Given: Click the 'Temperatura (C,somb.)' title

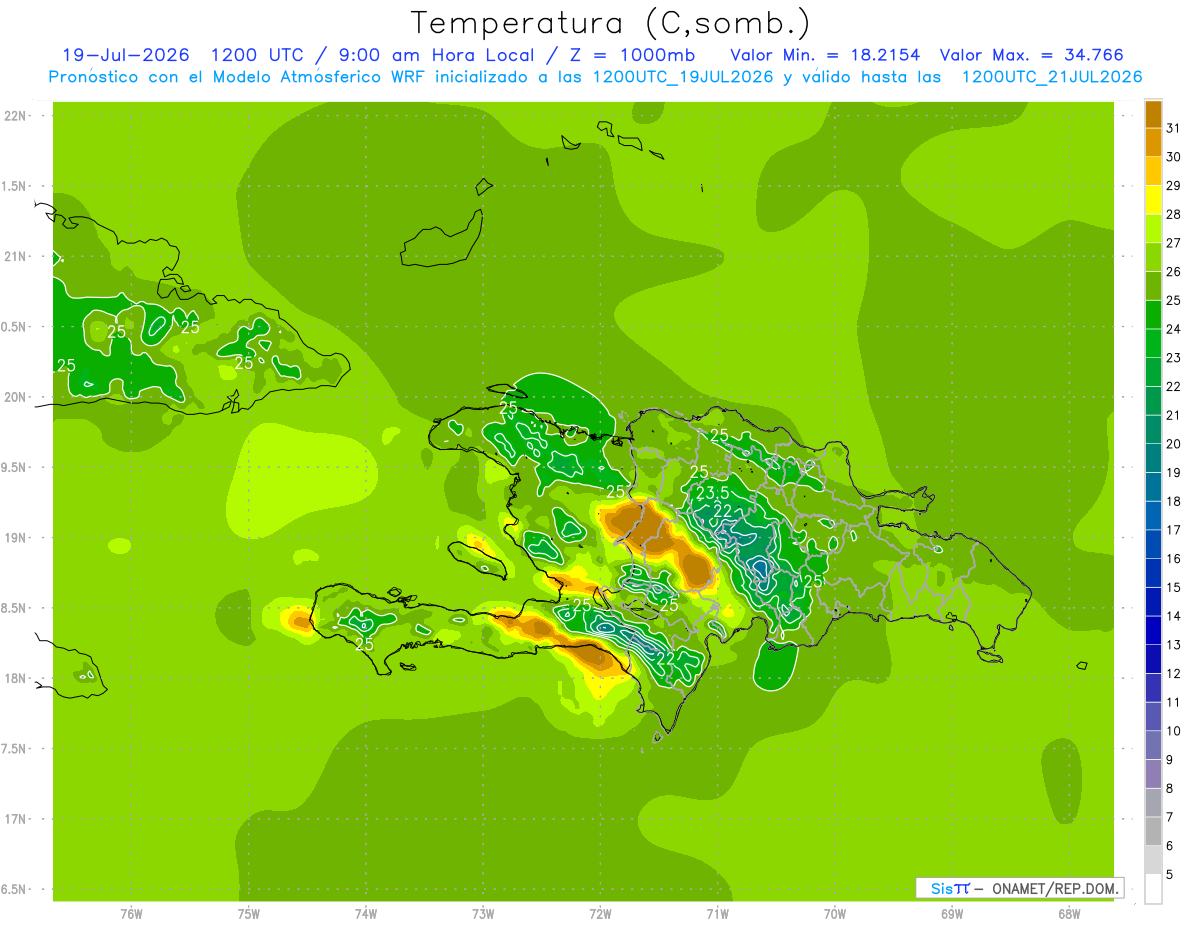Looking at the screenshot, I should click(x=611, y=23).
